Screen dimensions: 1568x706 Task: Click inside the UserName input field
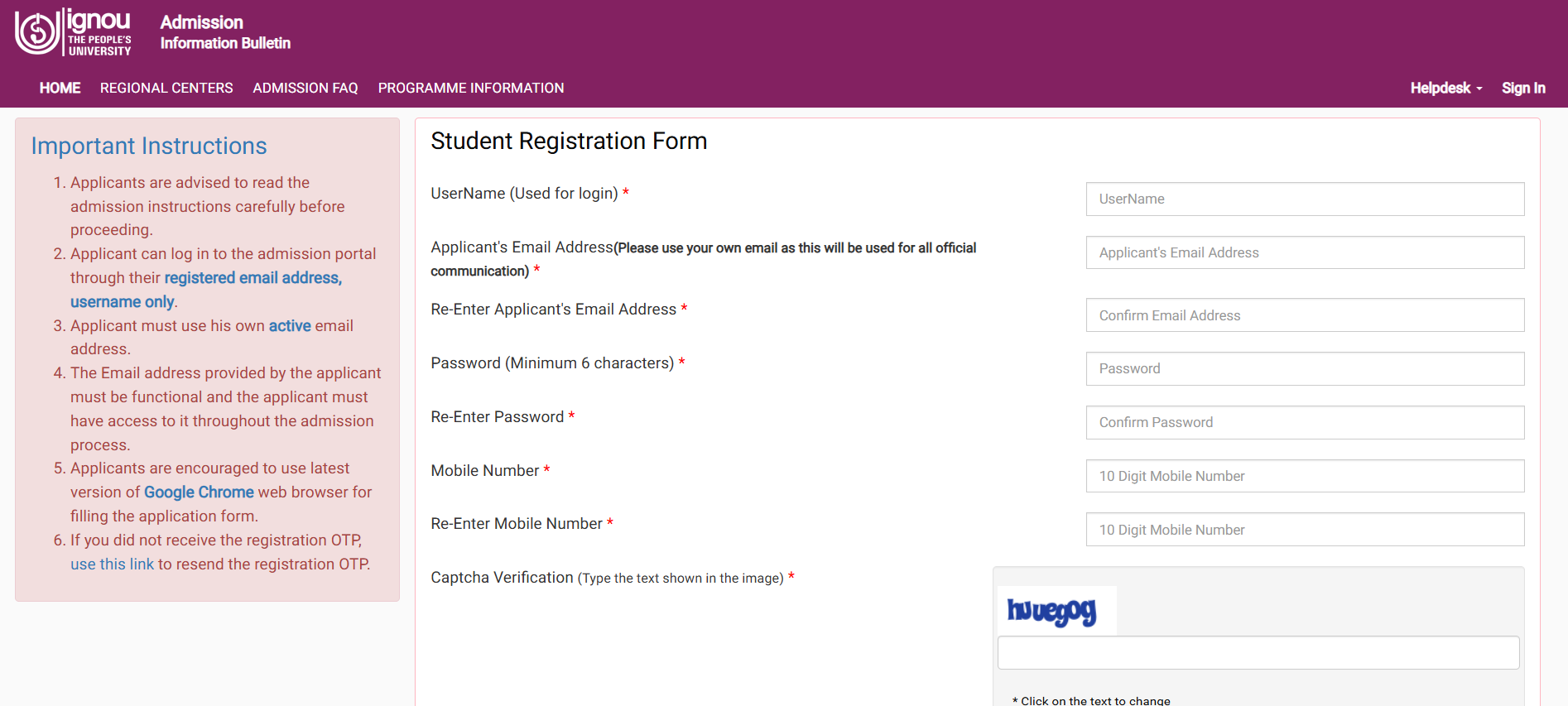[1305, 199]
